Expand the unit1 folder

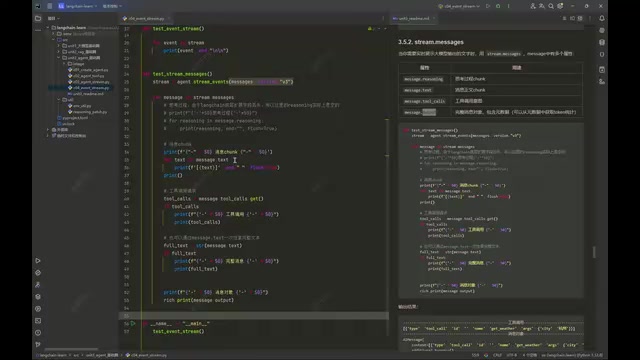tap(59, 46)
